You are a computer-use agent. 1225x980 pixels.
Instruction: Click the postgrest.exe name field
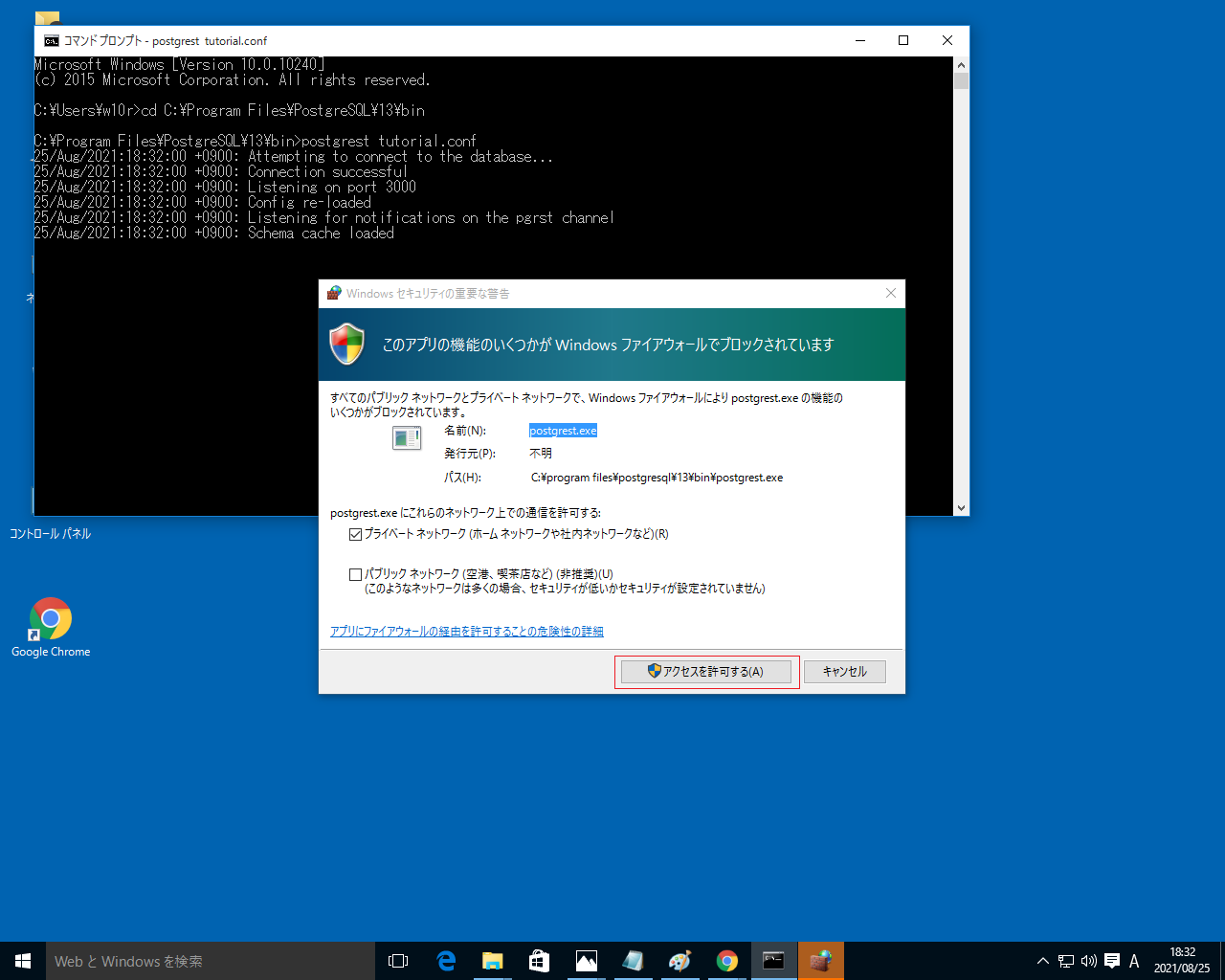(x=563, y=431)
